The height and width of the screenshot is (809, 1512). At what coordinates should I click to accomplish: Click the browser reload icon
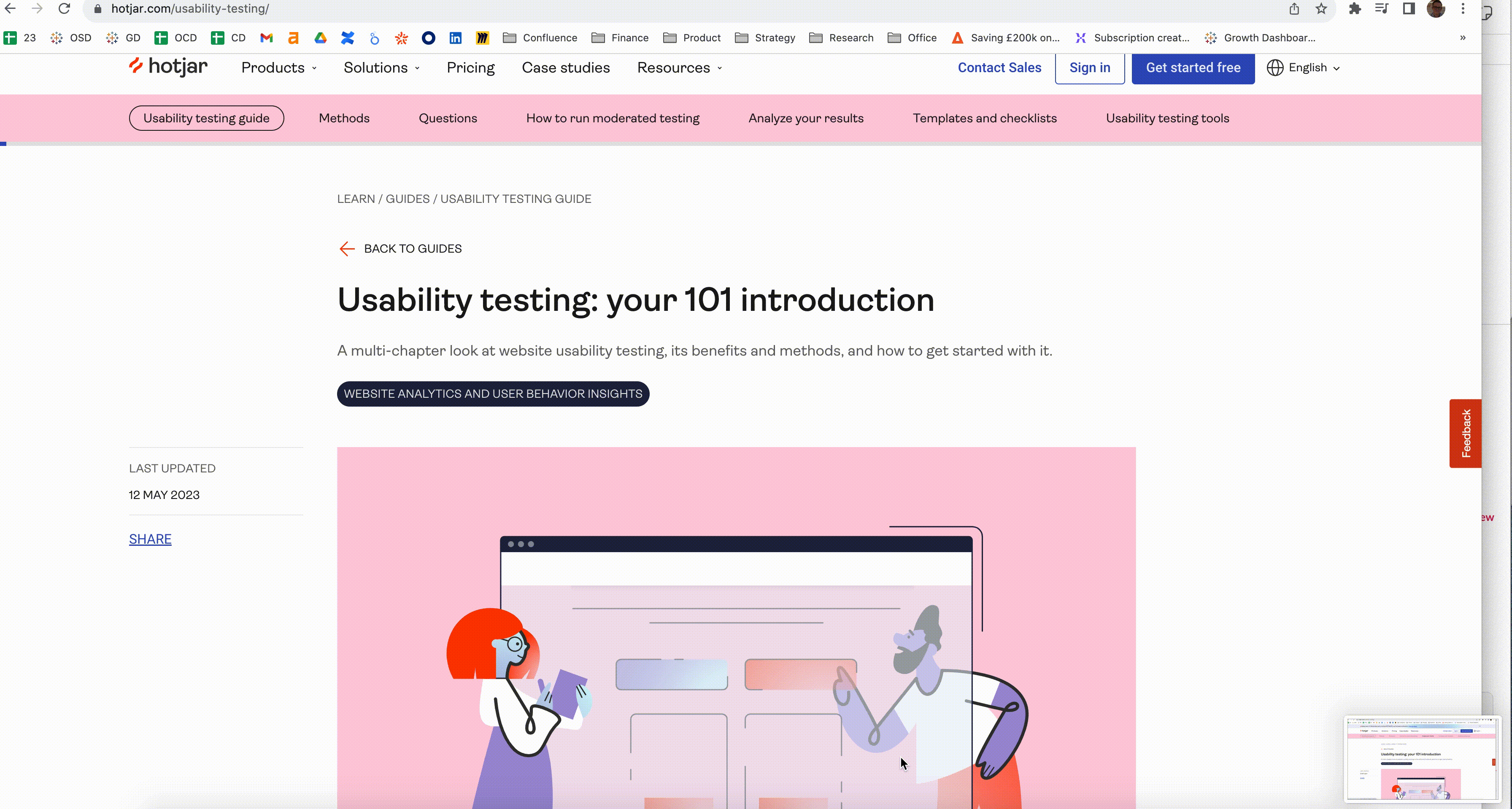point(65,9)
